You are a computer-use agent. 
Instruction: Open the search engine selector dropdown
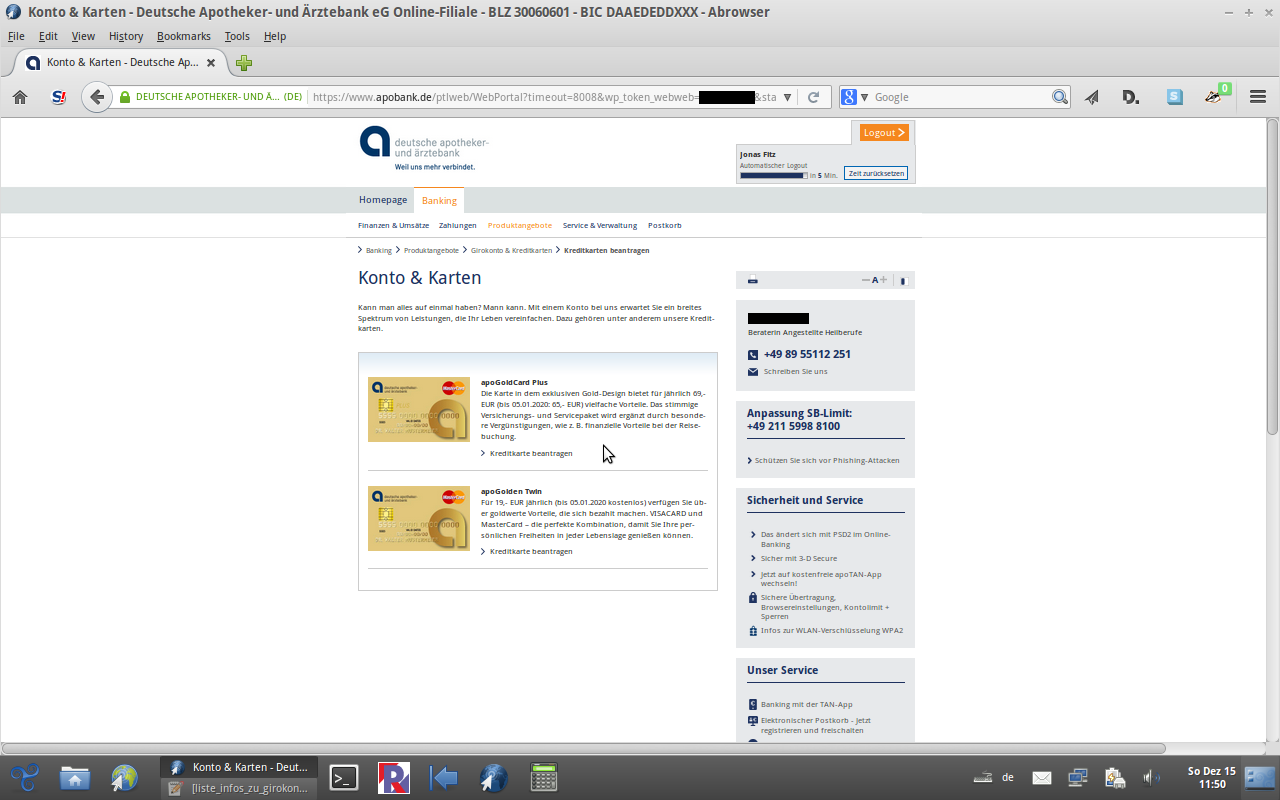855,97
